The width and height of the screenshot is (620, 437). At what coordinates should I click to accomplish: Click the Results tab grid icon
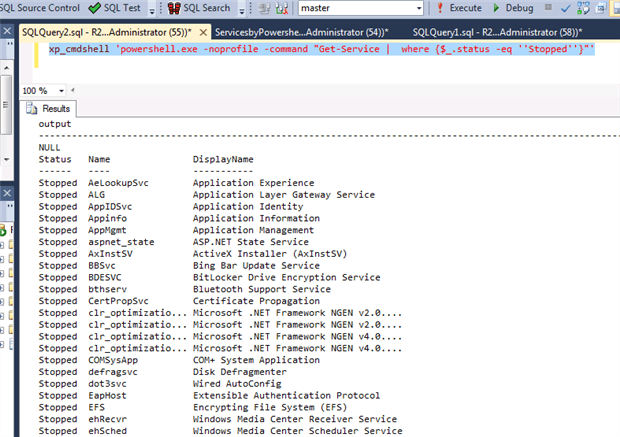[32, 108]
